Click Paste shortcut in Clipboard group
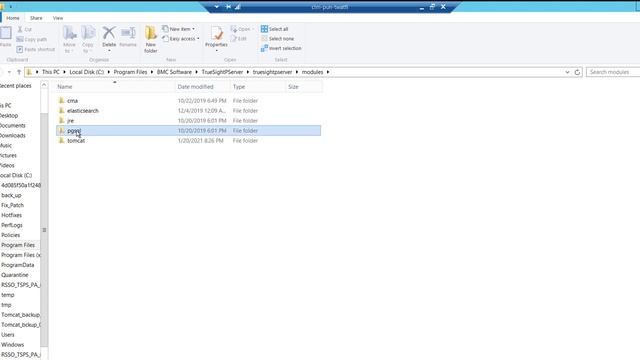Viewport: 640px width, 360px height. (x=36, y=49)
